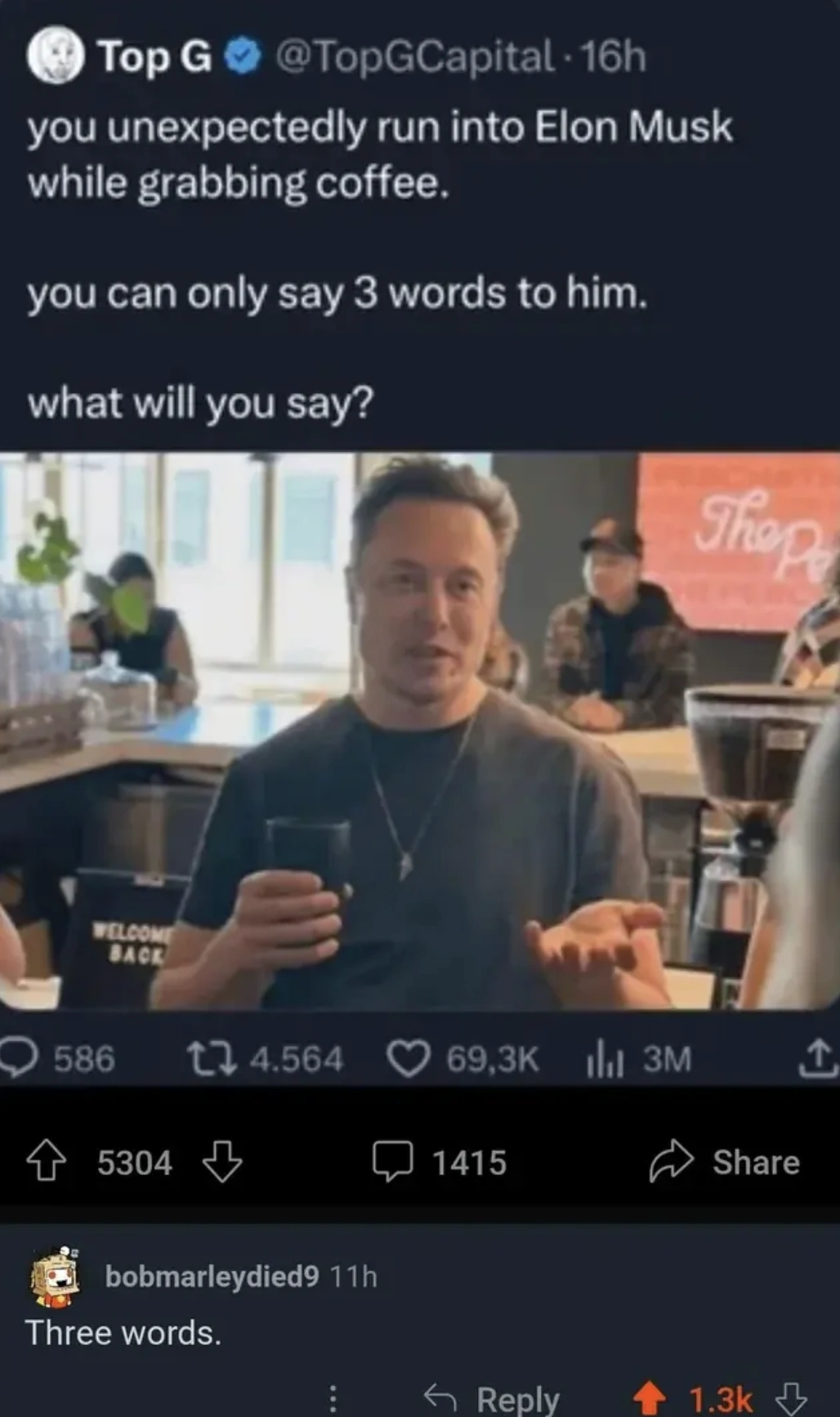The image size is (840, 1417).
Task: Open the coffee shop photo
Action: click(x=420, y=731)
